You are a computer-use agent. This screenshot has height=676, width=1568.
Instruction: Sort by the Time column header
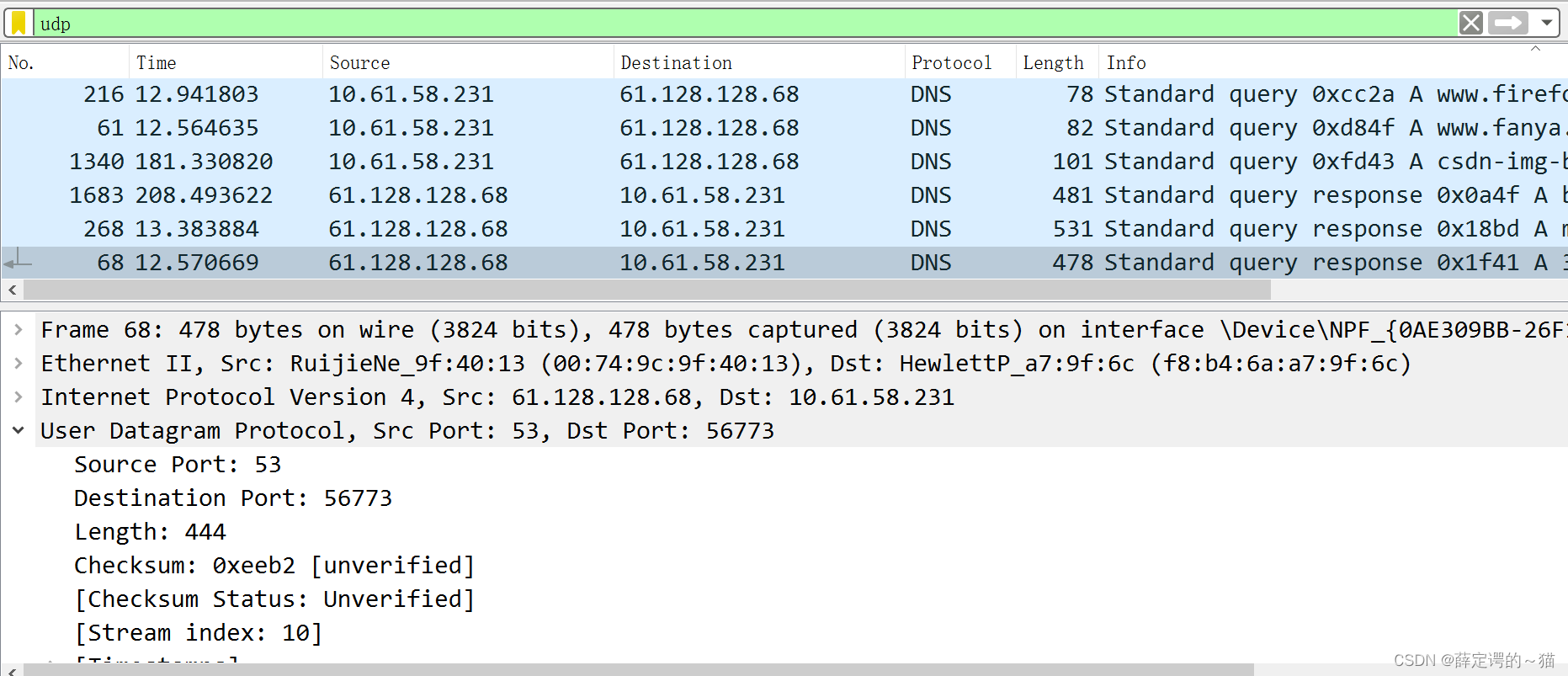point(226,62)
